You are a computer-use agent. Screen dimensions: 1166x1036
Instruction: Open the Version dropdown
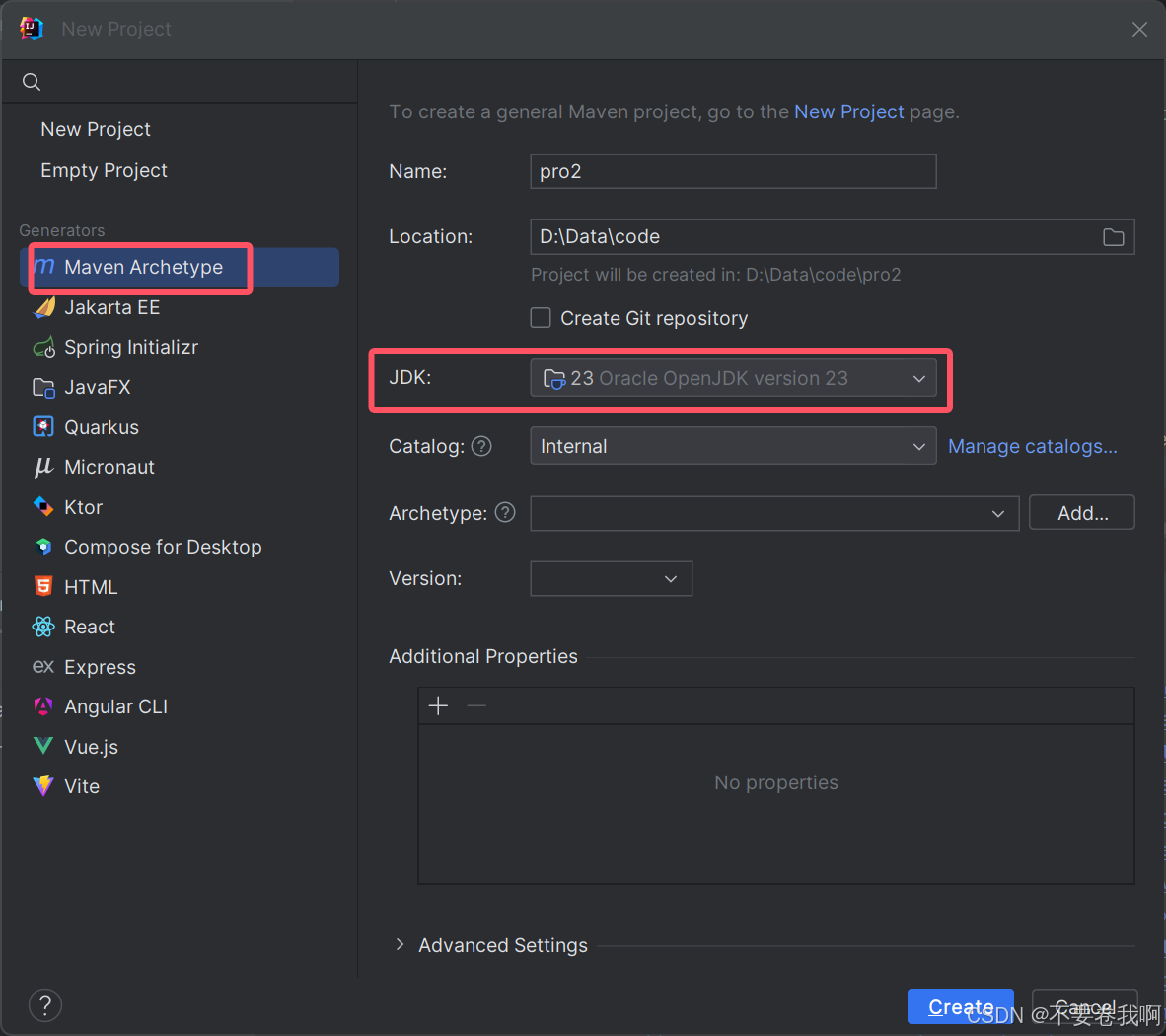click(x=612, y=578)
